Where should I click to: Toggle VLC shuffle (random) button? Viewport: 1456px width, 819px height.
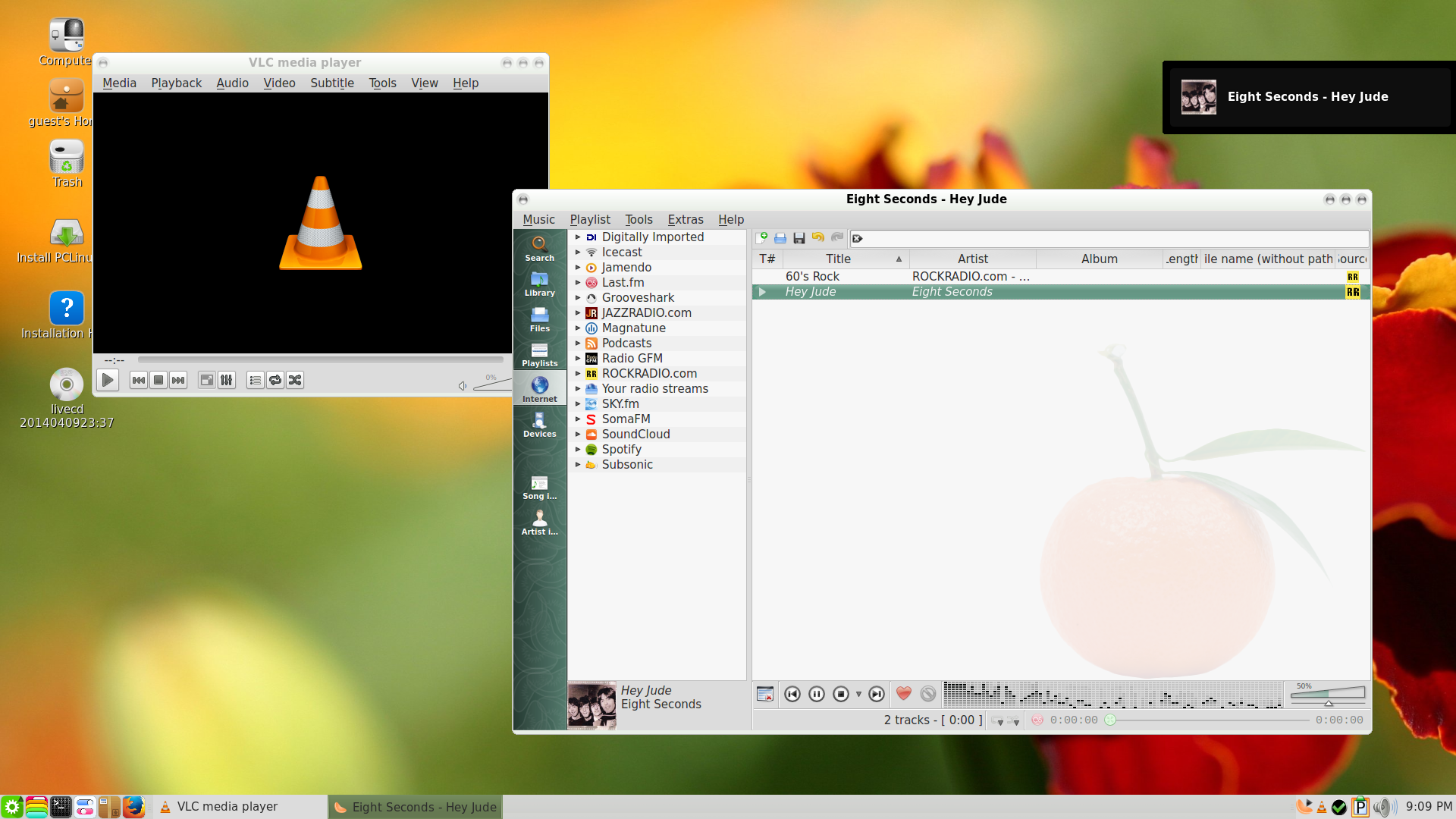(x=295, y=380)
